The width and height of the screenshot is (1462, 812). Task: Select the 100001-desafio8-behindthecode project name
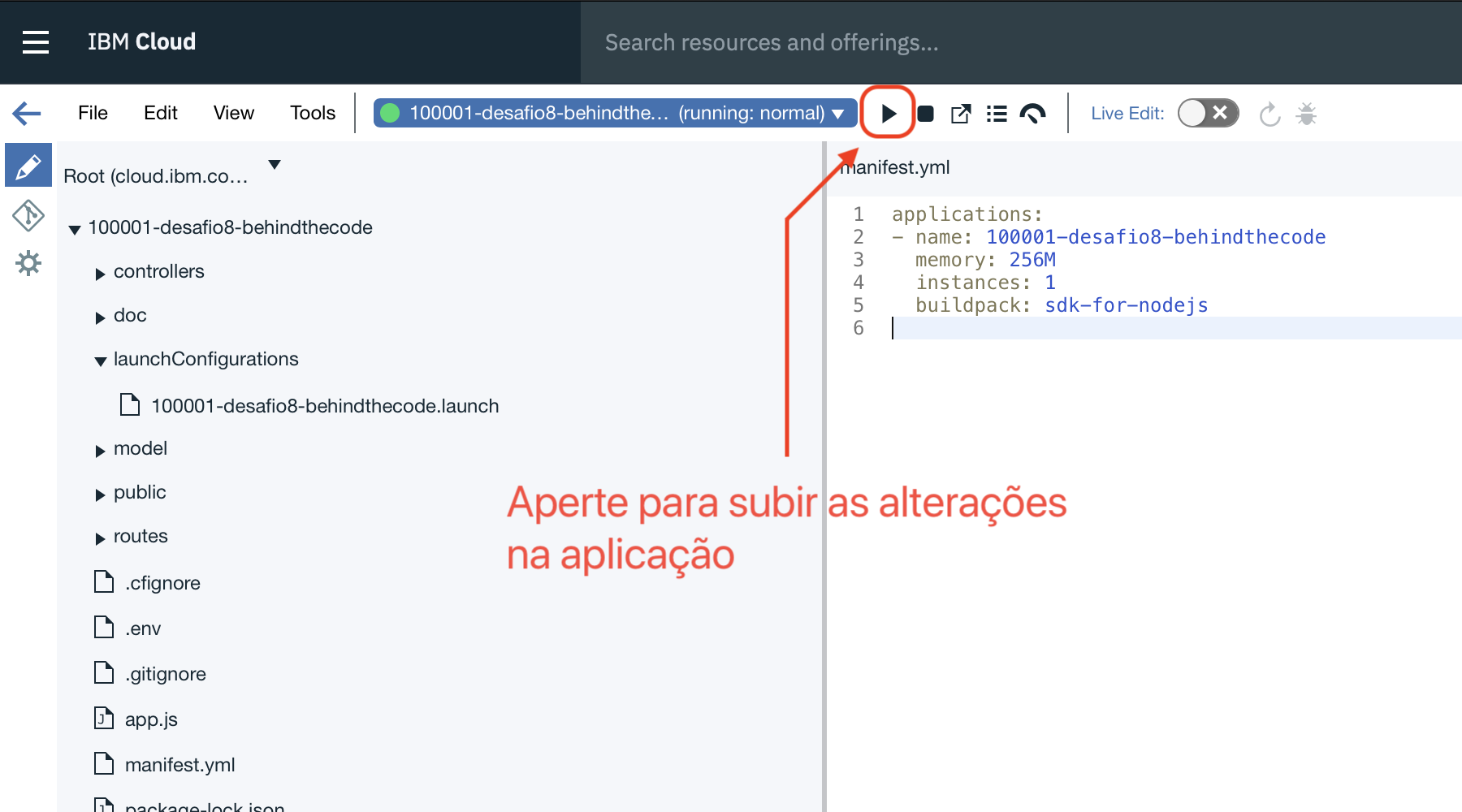coord(231,227)
